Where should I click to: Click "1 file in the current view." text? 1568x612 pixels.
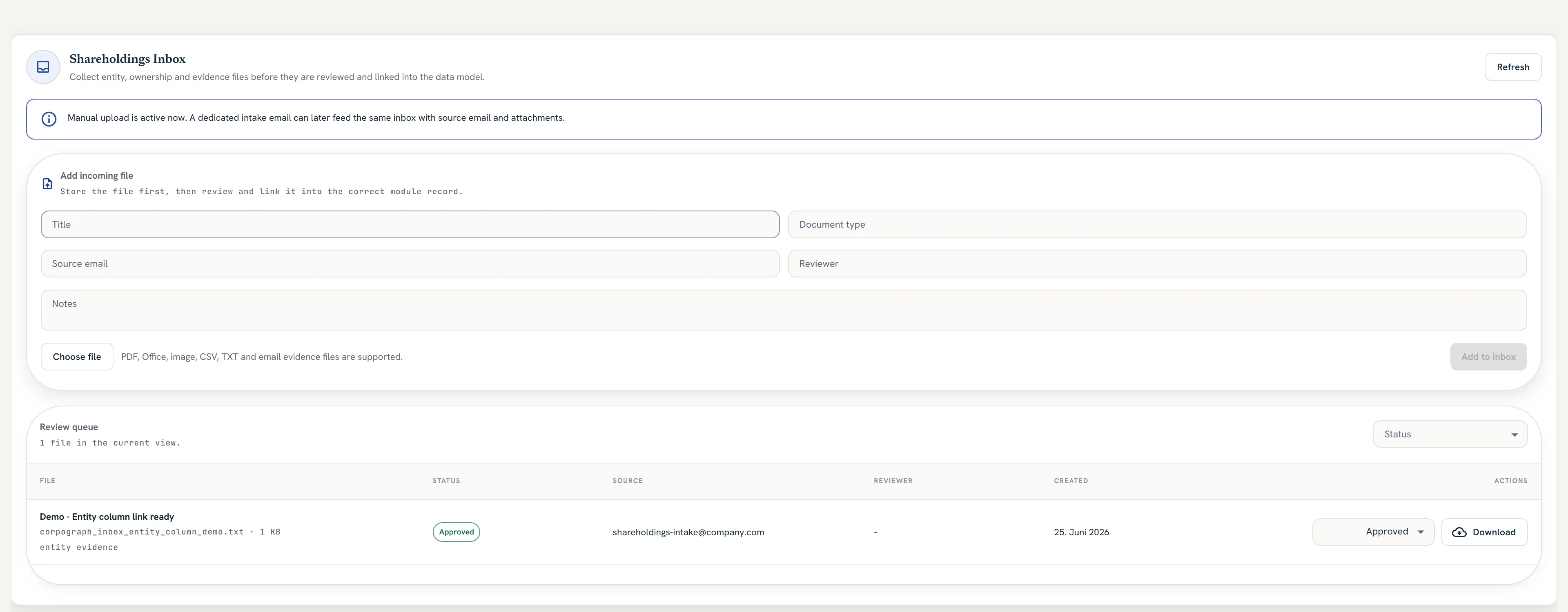pos(110,443)
